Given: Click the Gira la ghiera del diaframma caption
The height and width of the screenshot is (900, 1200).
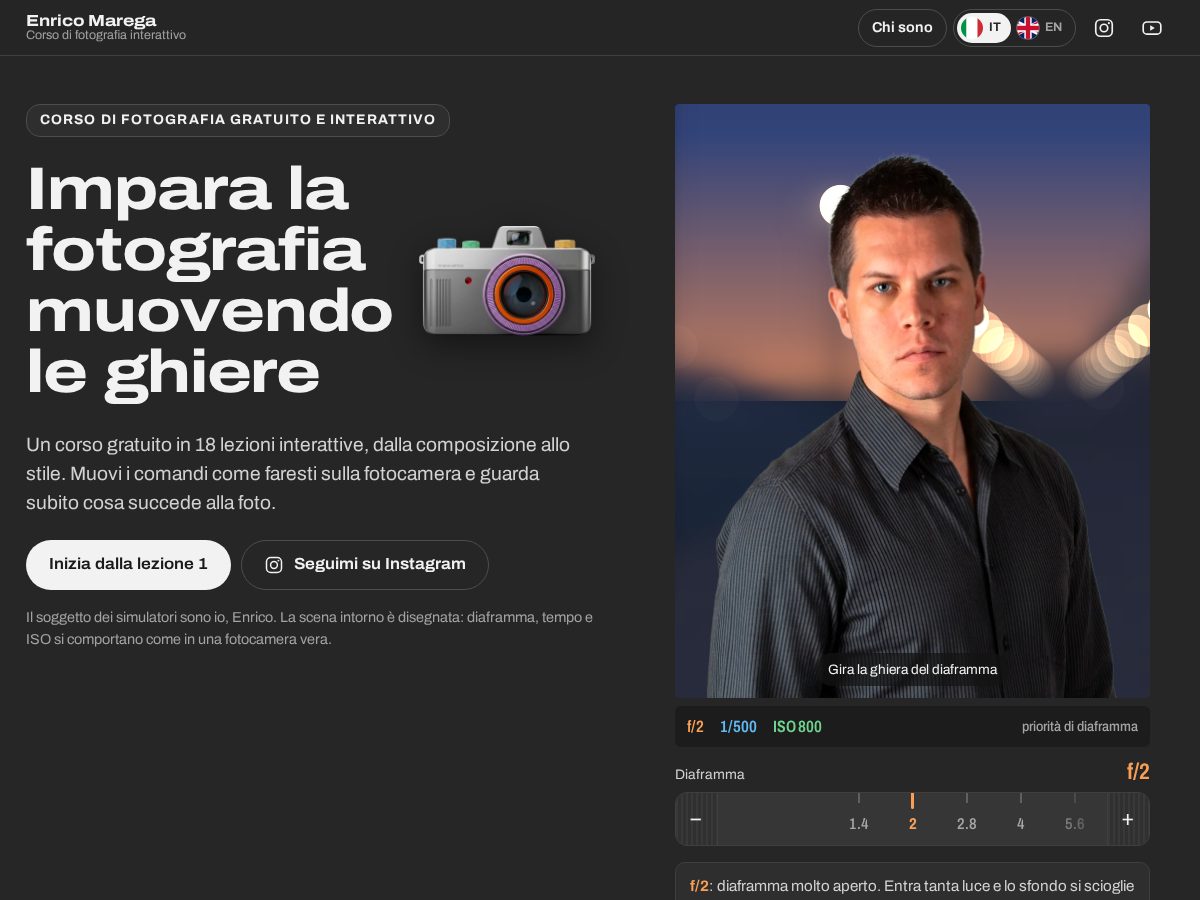Looking at the screenshot, I should pos(912,669).
